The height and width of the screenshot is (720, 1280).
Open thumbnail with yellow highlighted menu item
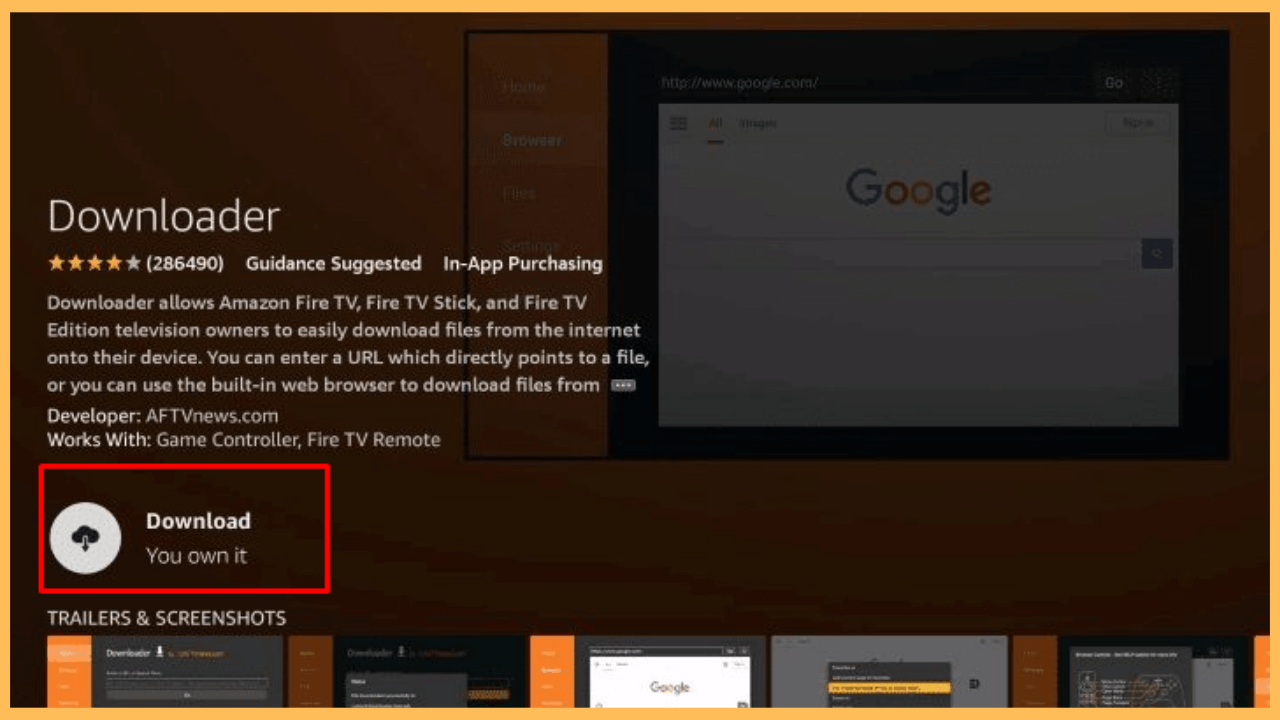pyautogui.click(x=888, y=671)
